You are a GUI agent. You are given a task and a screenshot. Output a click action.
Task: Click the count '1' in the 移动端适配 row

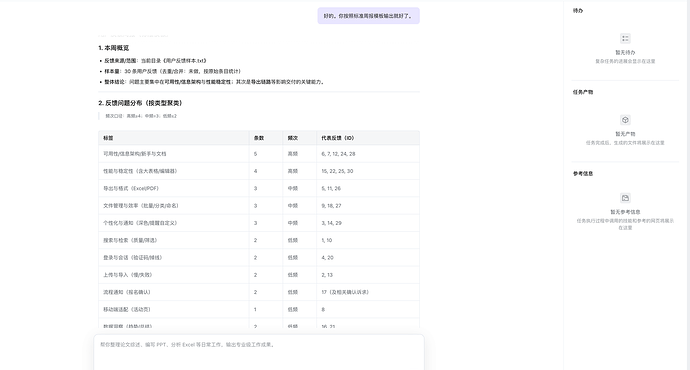[x=255, y=309]
